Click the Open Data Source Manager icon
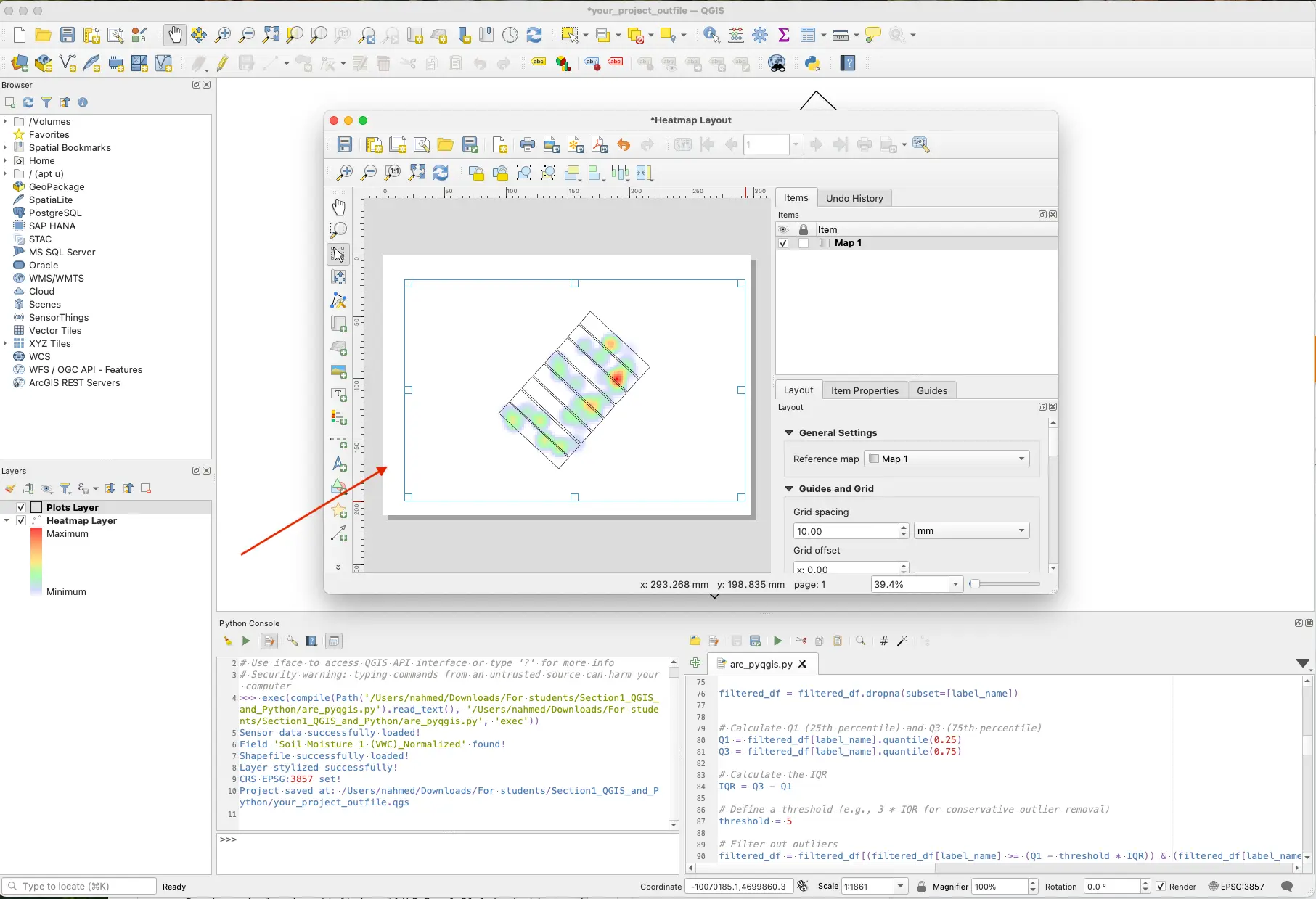The image size is (1316, 899). pos(20,64)
